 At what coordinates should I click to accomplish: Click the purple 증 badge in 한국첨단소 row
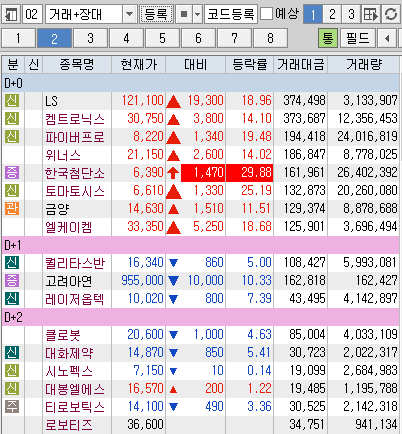click(x=12, y=173)
